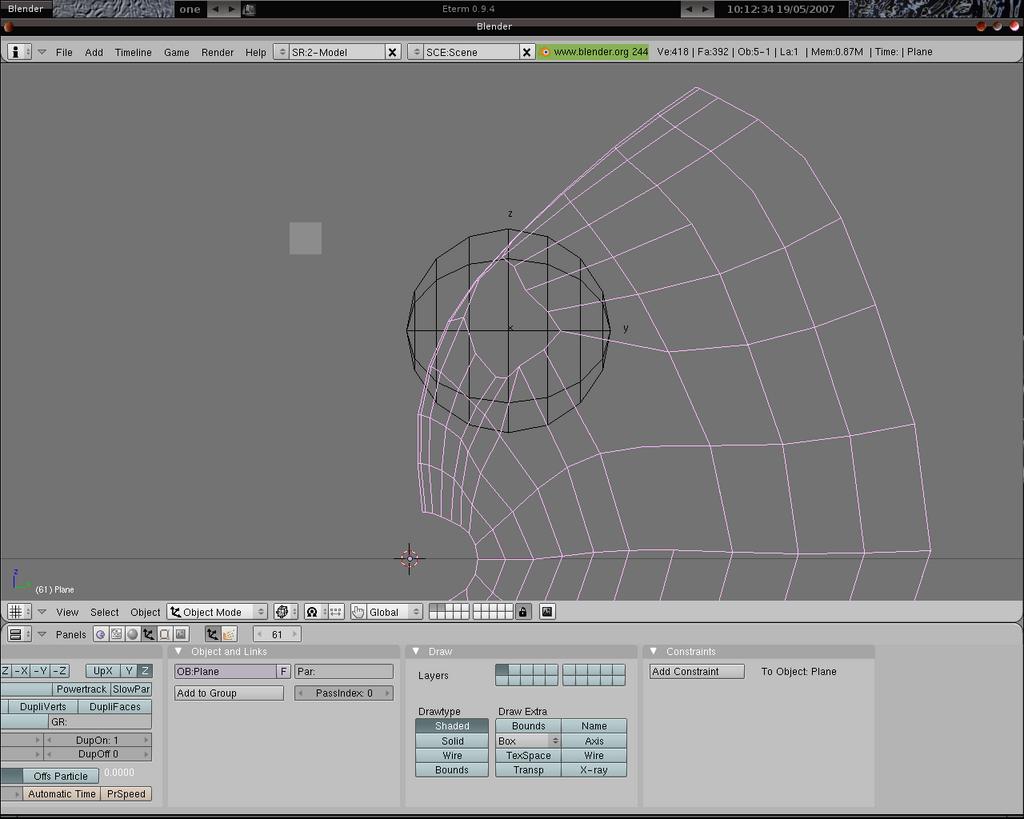The height and width of the screenshot is (819, 1024).
Task: Click the www.blender.org 244 link
Action: (x=592, y=52)
